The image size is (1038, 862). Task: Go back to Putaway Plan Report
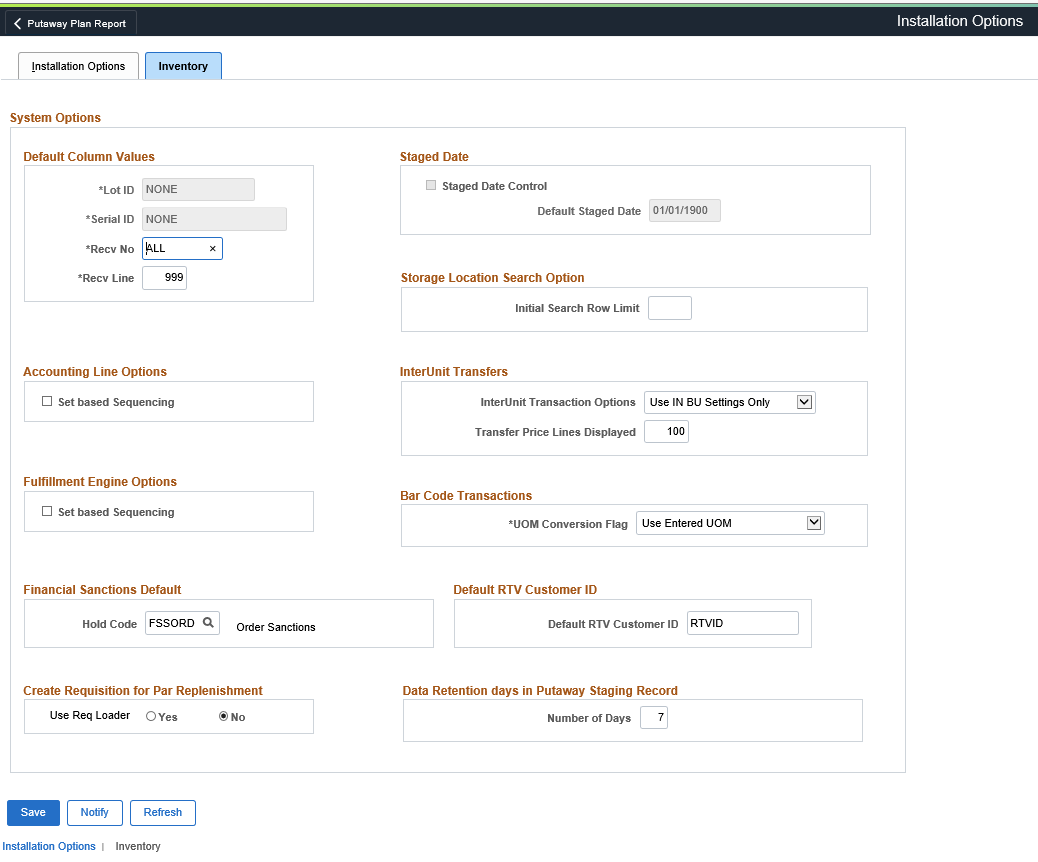(x=71, y=23)
